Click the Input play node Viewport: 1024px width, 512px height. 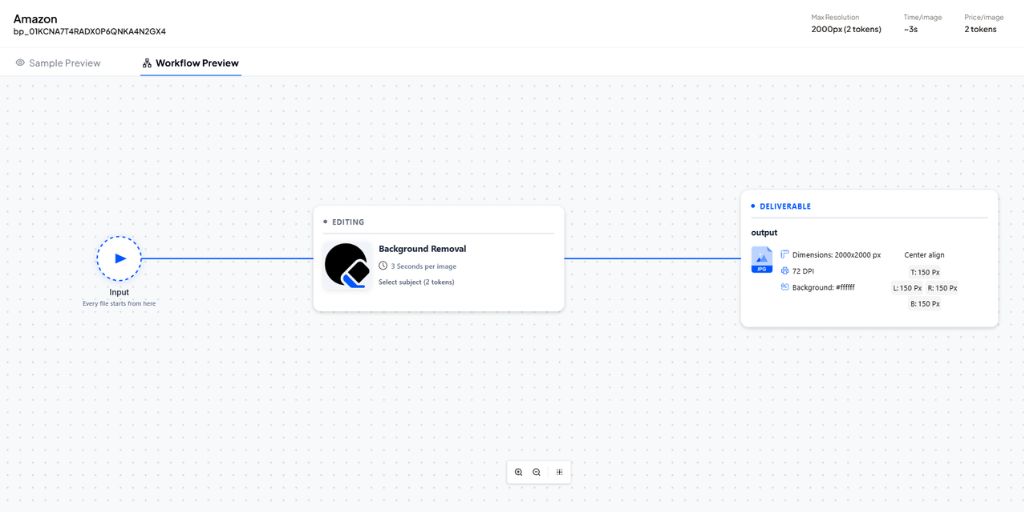tap(119, 259)
